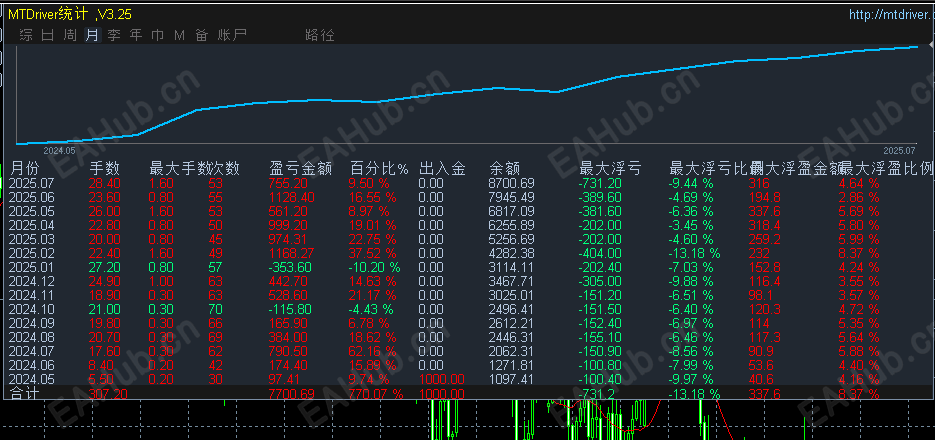Click total profit 7700.69 in 合计 row
The width and height of the screenshot is (935, 440).
pyautogui.click(x=292, y=393)
